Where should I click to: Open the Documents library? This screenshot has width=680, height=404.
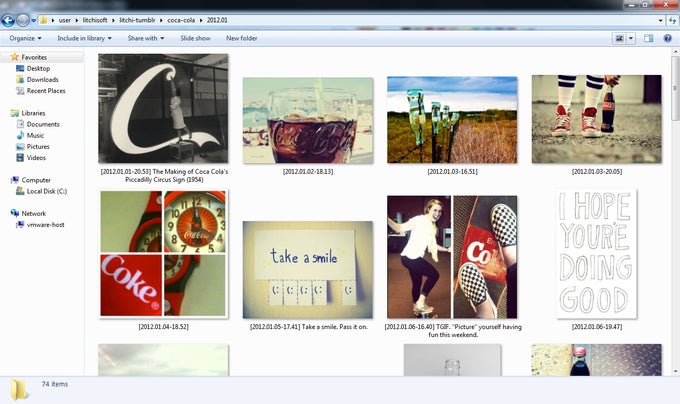click(x=43, y=124)
